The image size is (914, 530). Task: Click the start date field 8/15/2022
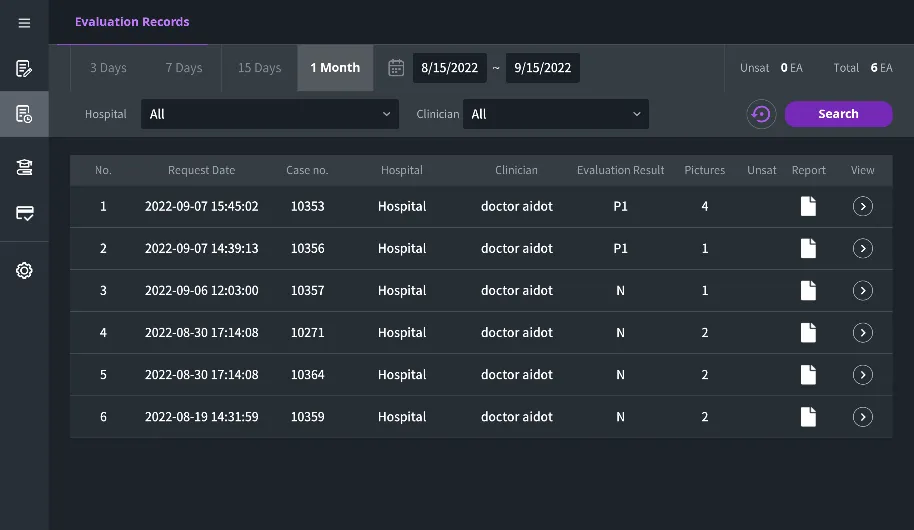tap(450, 68)
